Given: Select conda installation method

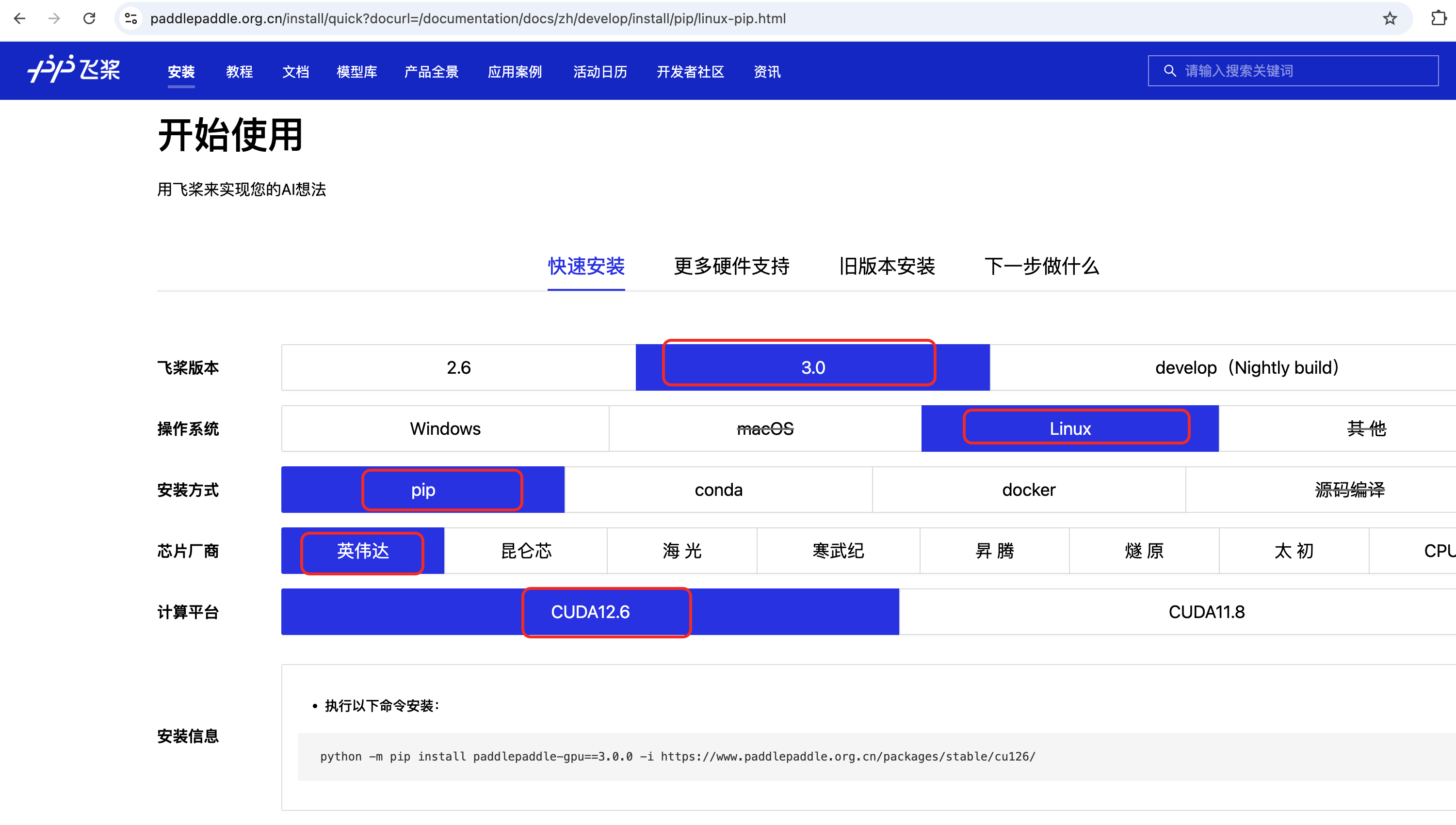Looking at the screenshot, I should coord(718,490).
